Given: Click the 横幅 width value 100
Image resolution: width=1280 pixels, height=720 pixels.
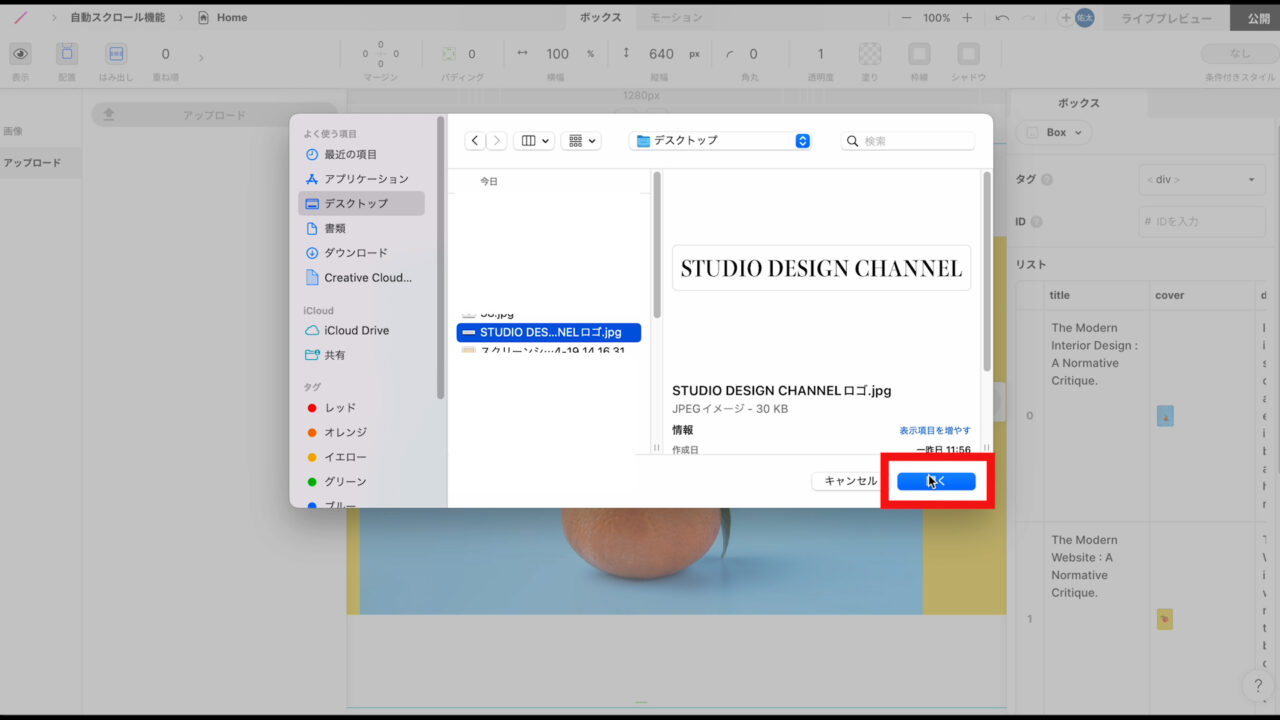Looking at the screenshot, I should (558, 54).
